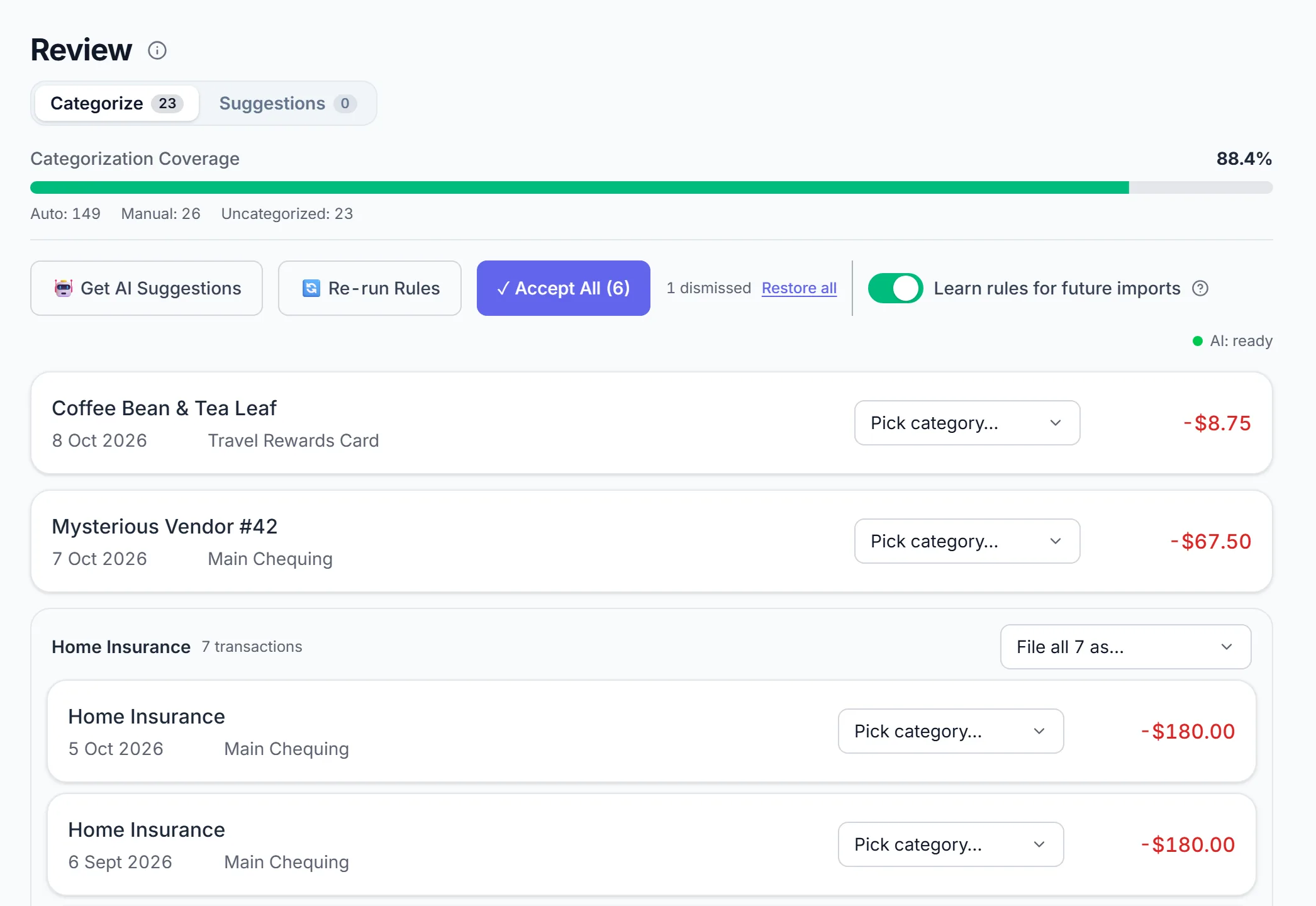This screenshot has width=1316, height=906.
Task: Click the refresh icon on Re-run Rules
Action: tap(311, 288)
